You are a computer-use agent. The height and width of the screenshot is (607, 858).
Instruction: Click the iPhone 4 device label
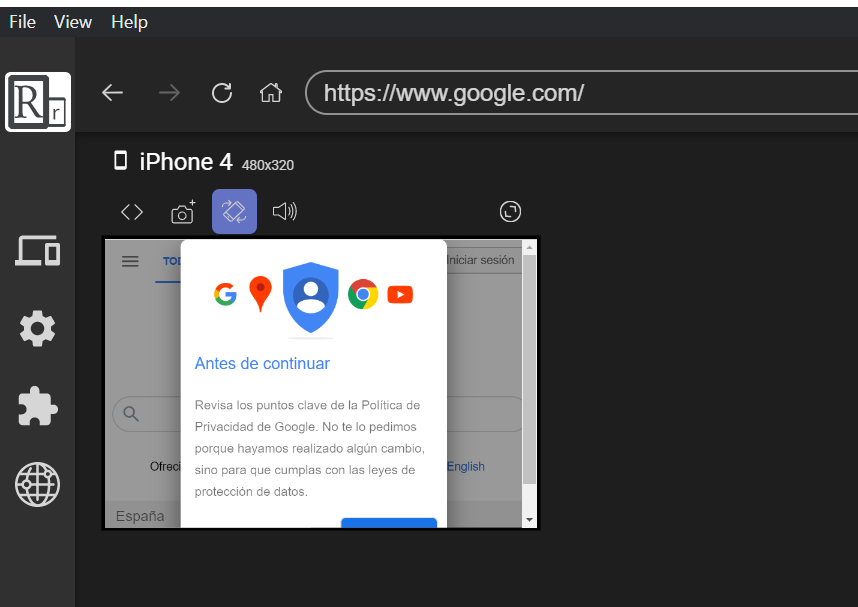coord(186,162)
